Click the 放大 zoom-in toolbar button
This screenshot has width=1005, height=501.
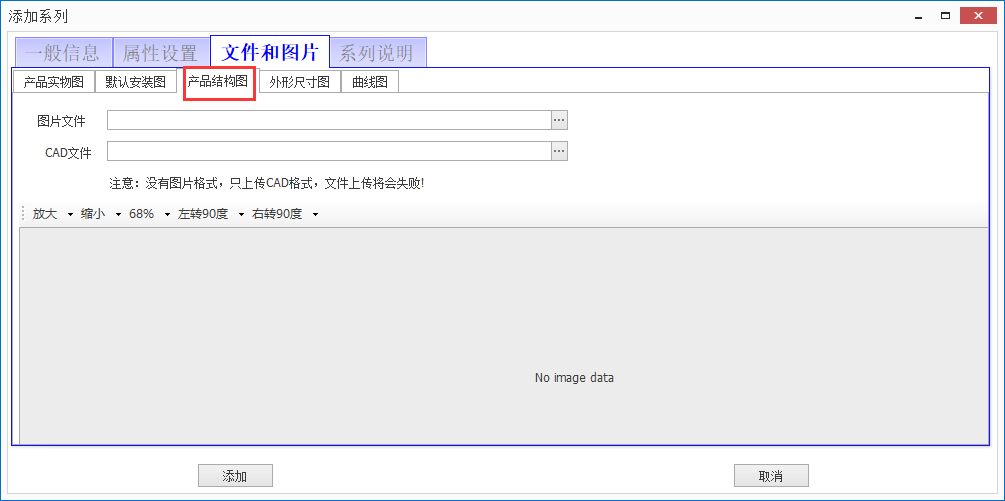[45, 214]
